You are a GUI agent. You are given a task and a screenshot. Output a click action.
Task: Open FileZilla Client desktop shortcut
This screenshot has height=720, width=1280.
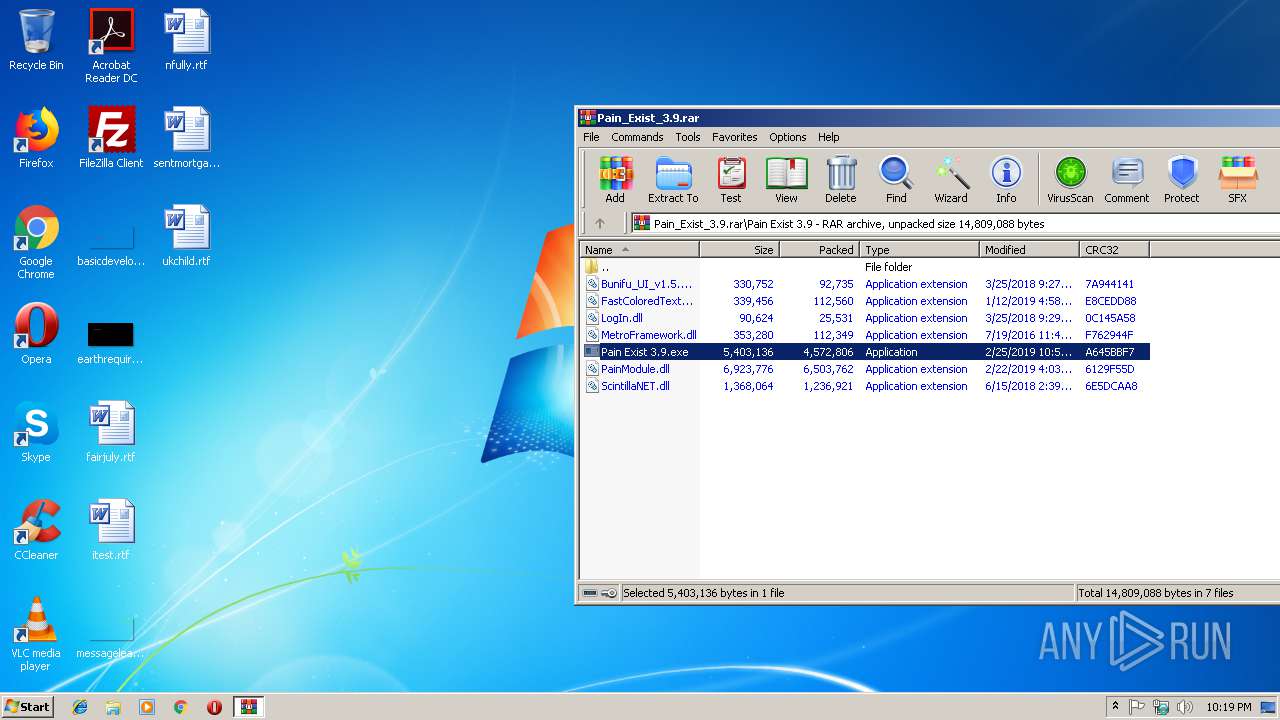click(111, 138)
